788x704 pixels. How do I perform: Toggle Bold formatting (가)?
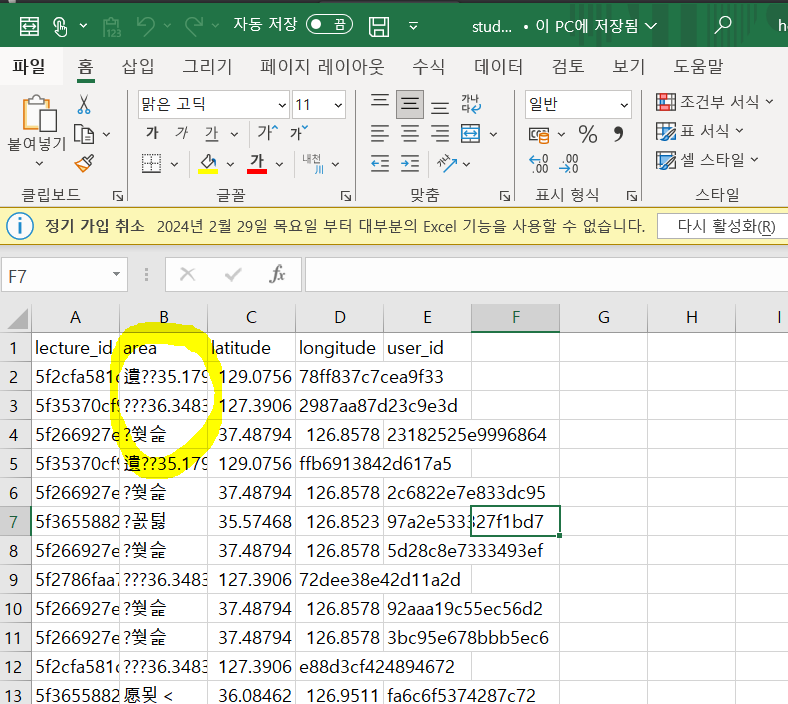152,133
